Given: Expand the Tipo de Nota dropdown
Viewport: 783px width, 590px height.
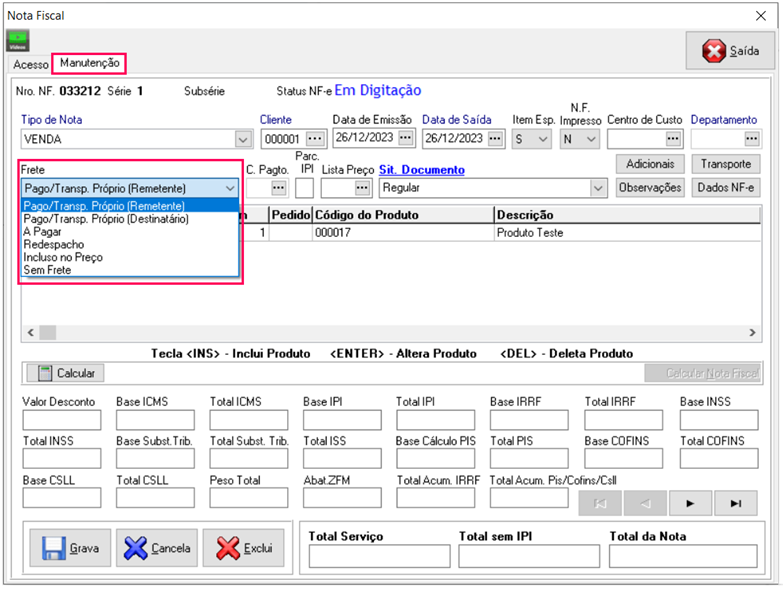Looking at the screenshot, I should tap(243, 139).
